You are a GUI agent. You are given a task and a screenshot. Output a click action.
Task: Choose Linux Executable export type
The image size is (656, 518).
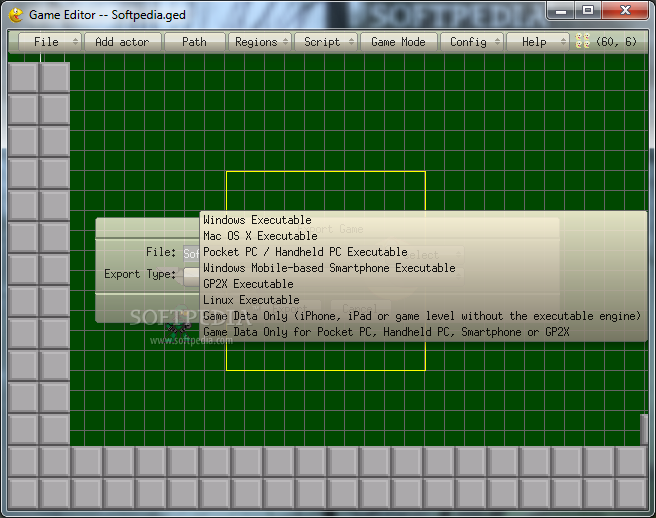423,300
